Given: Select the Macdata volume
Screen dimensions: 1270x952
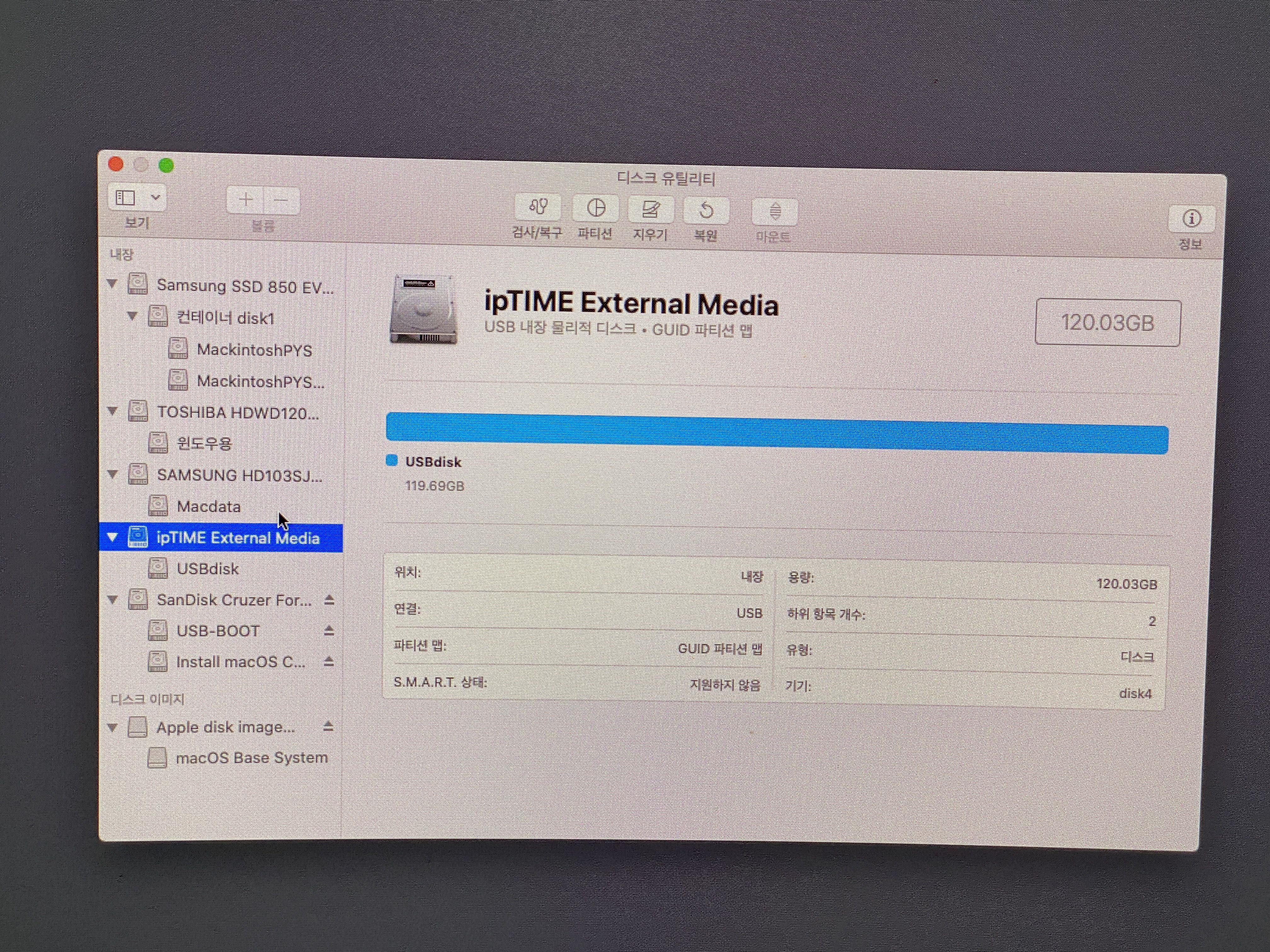Looking at the screenshot, I should coord(209,507).
